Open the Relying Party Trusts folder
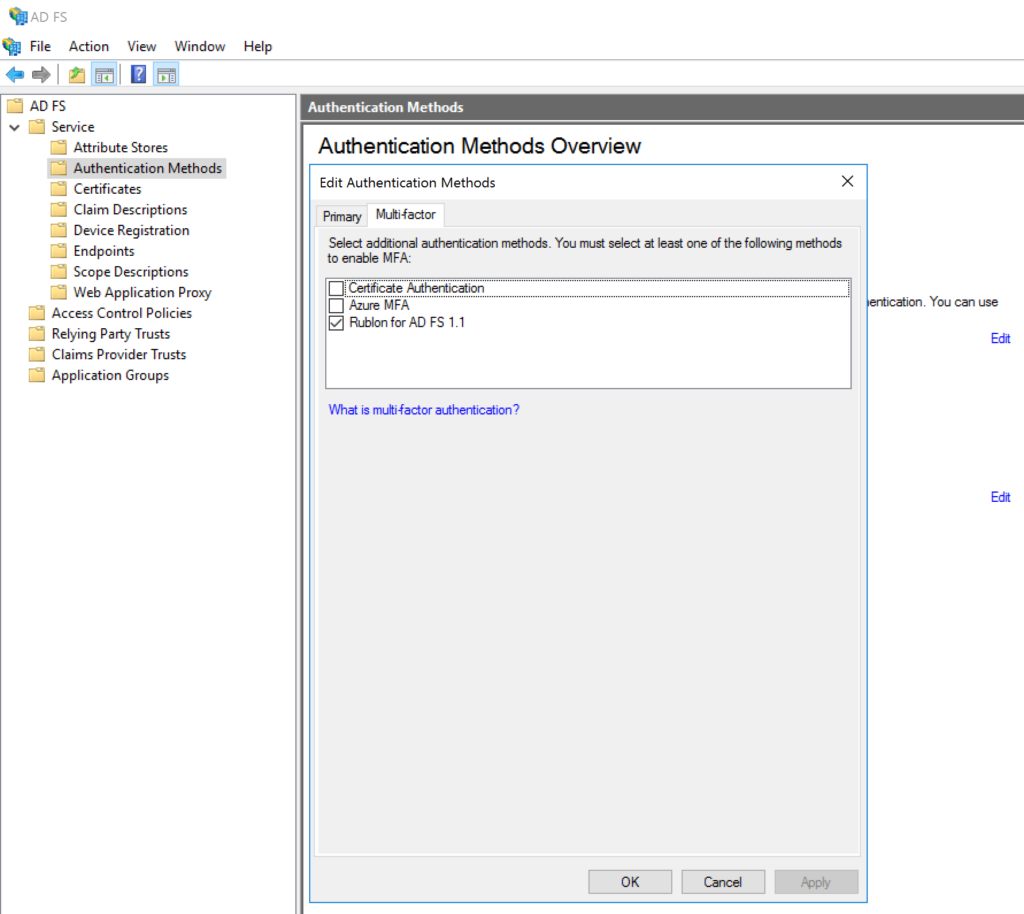 (x=110, y=334)
